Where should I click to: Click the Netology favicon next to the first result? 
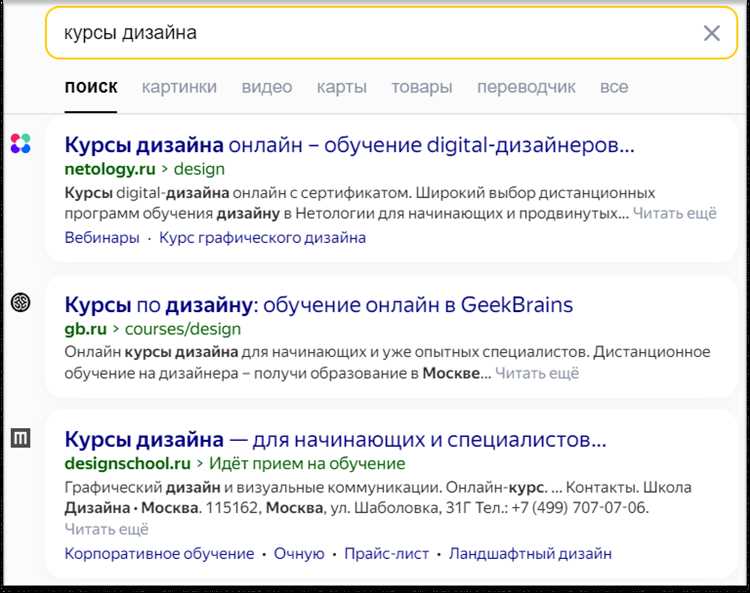21,143
